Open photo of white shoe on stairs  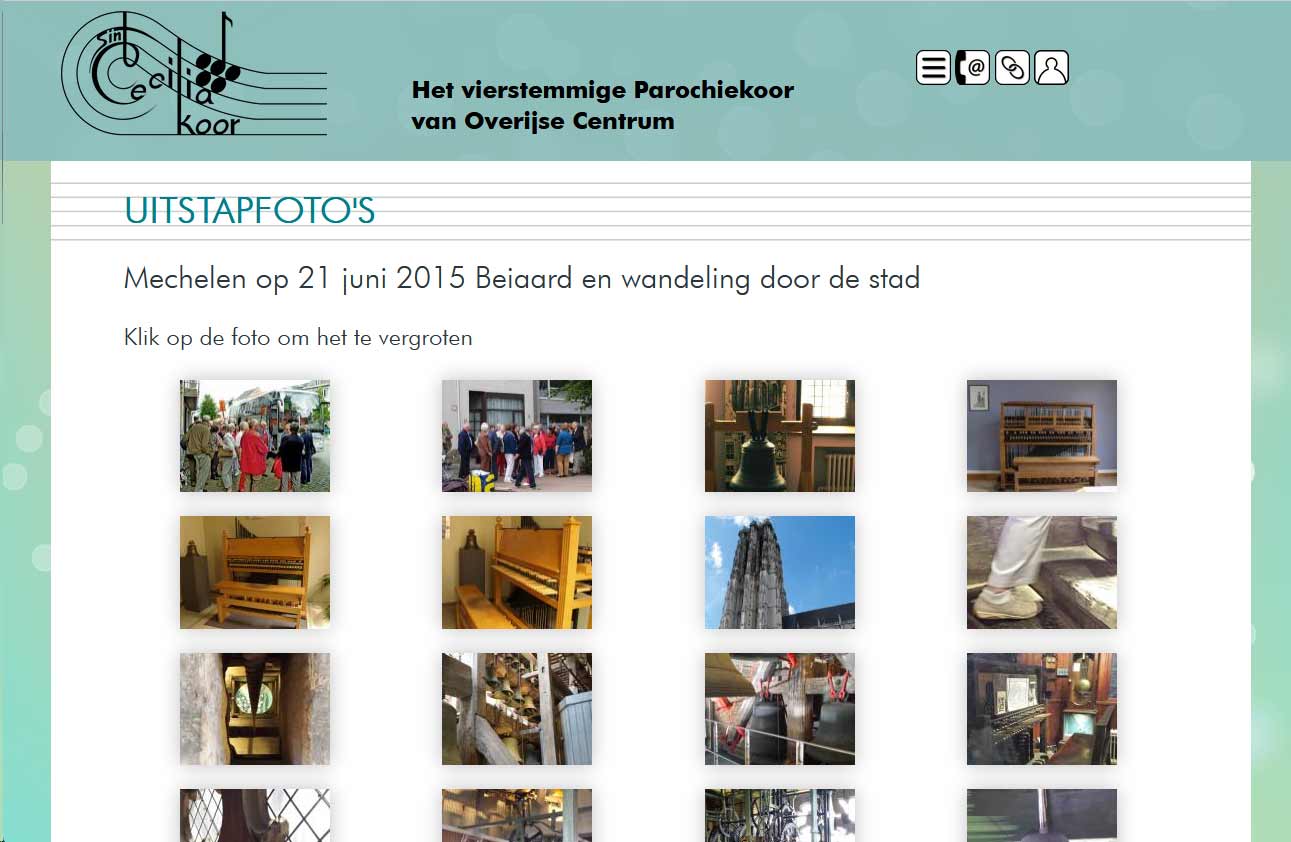click(x=1042, y=572)
